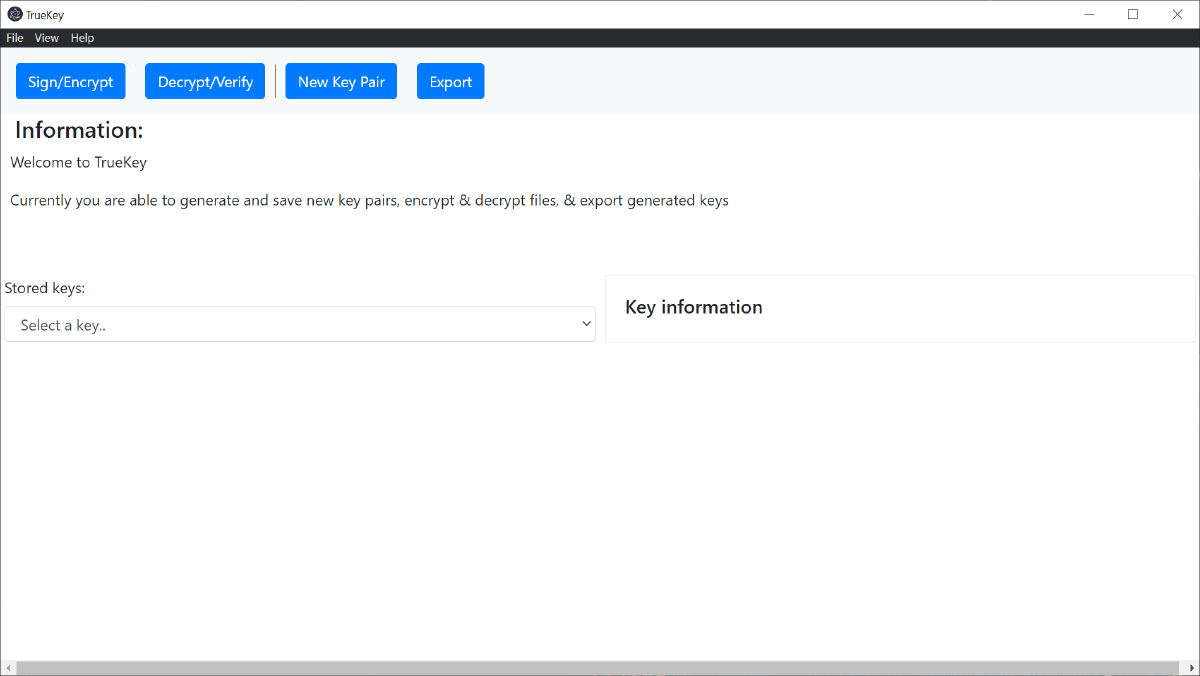Click the scroll left arrow at bottom
Screen dimensions: 1200x676
pyautogui.click(x=7, y=668)
